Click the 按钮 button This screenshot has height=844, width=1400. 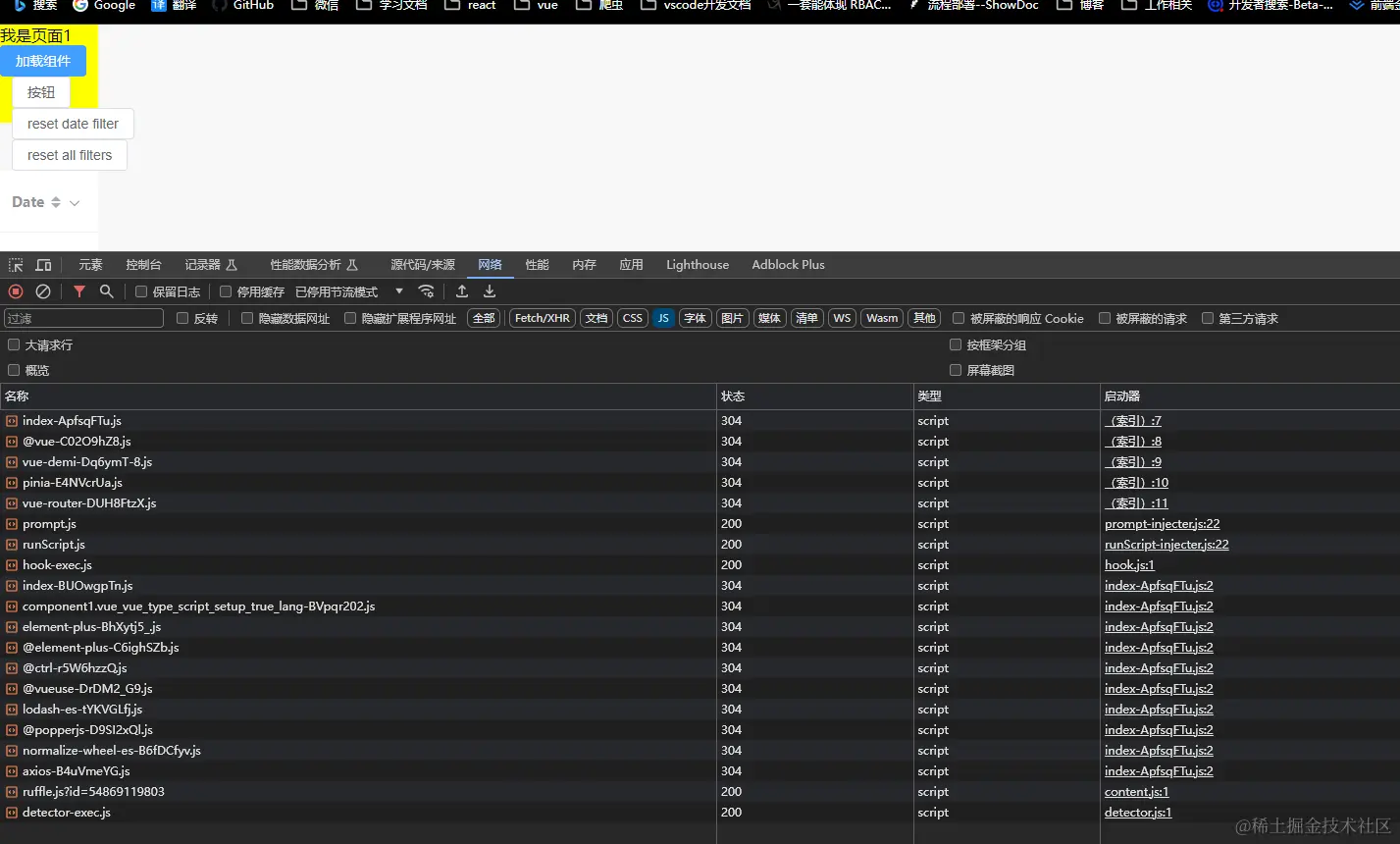[41, 92]
